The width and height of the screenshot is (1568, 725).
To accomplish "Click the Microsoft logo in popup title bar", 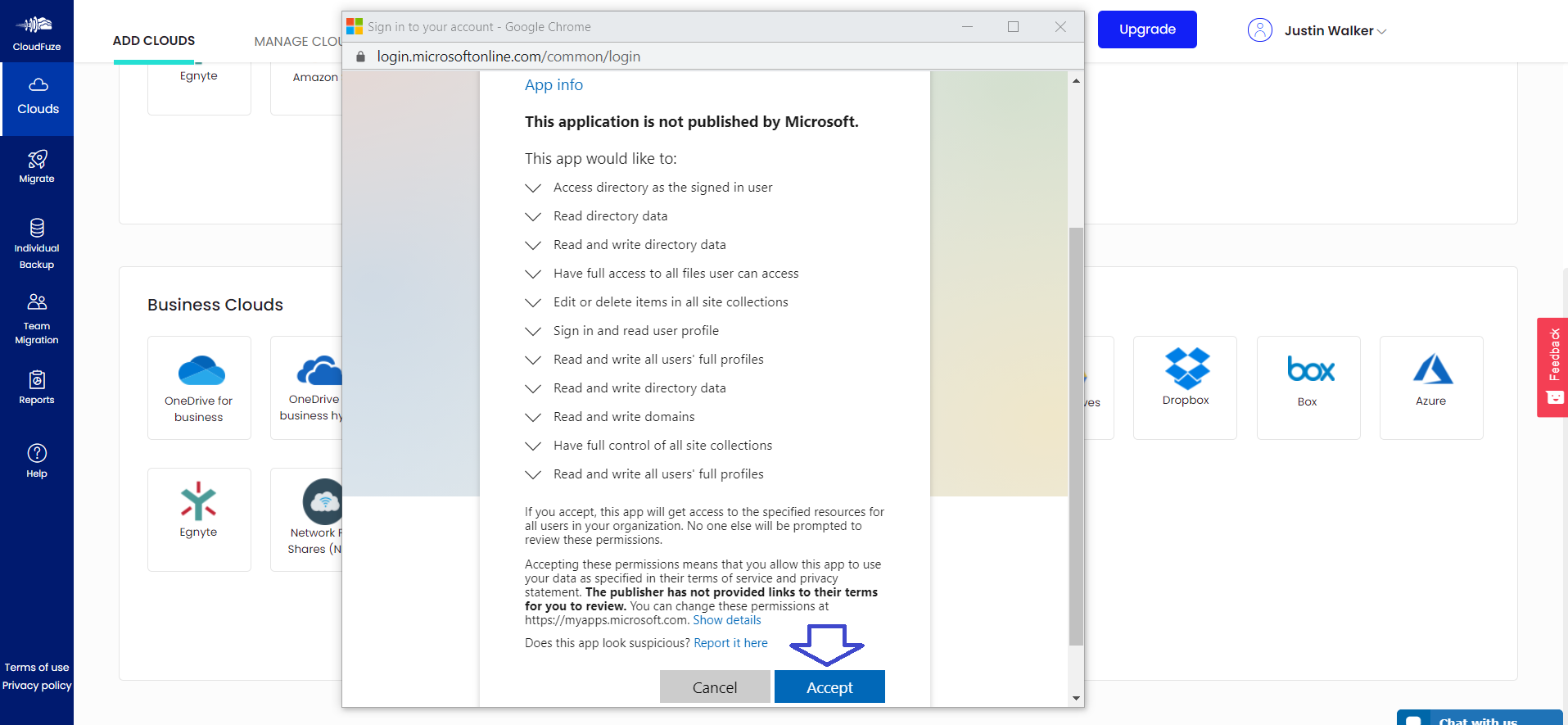I will tap(355, 26).
